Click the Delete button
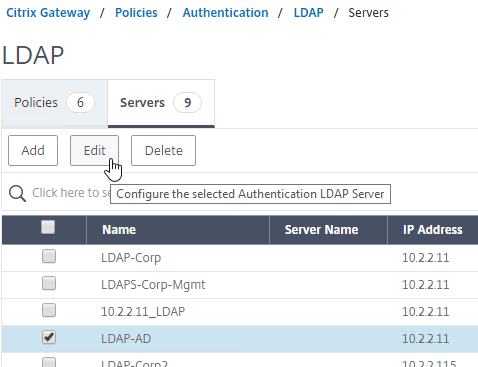Screen dimensions: 478x367 coord(163,150)
